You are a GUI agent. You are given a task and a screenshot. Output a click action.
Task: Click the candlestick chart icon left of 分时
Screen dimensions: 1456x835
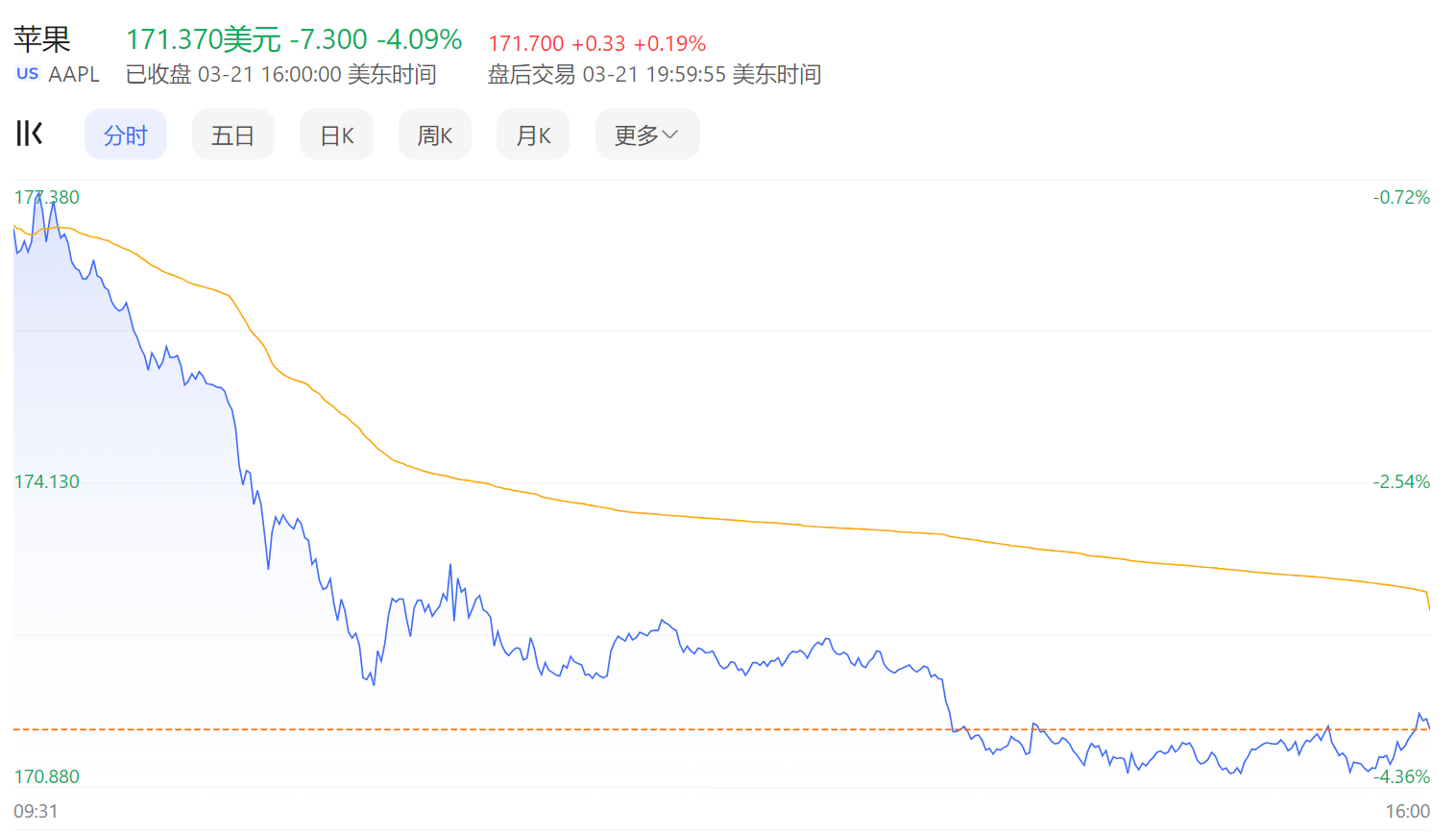[x=30, y=134]
